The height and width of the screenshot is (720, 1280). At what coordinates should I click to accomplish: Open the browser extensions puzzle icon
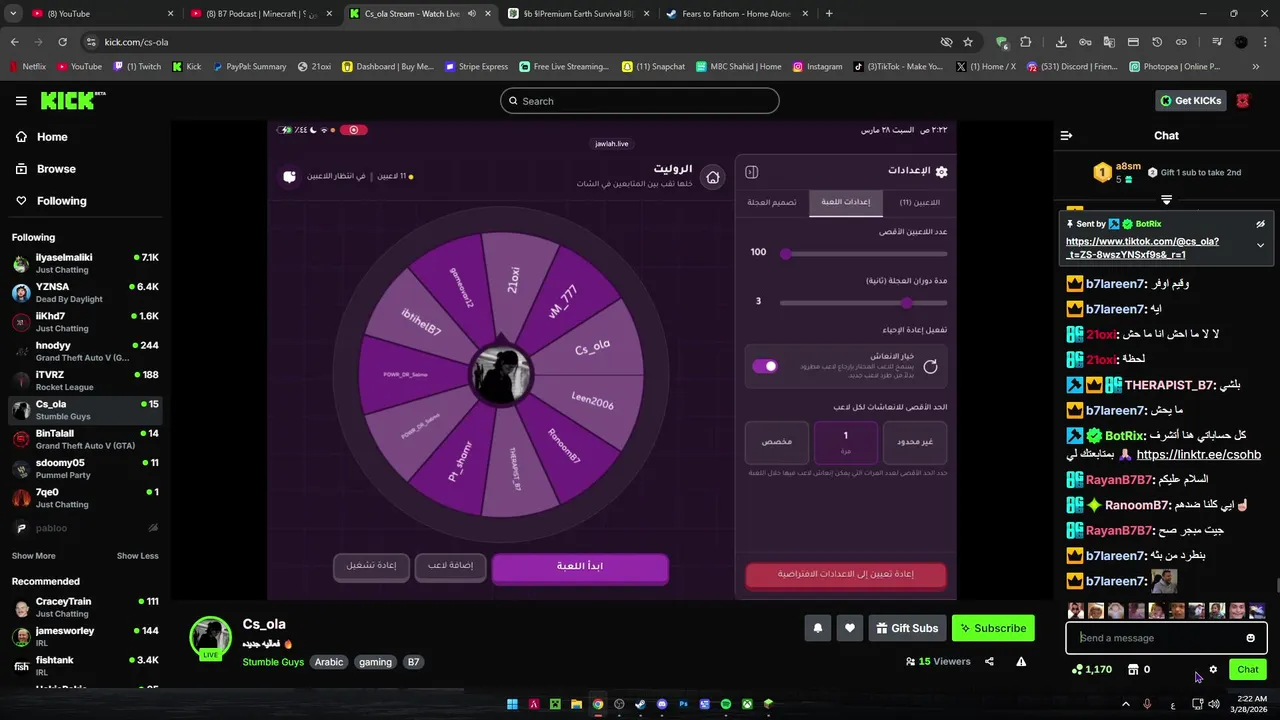(x=1026, y=42)
